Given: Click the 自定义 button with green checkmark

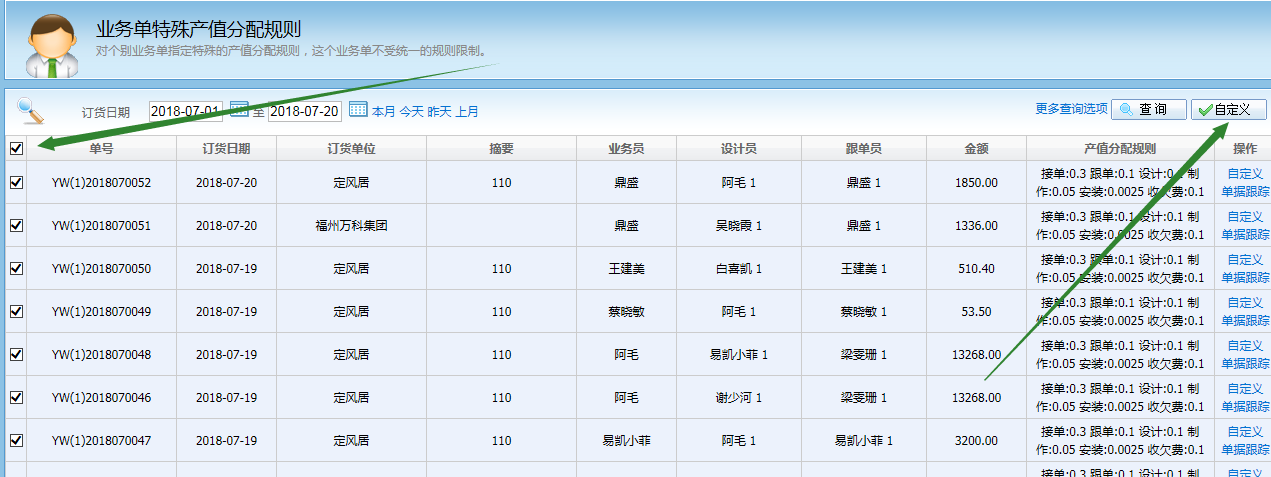Looking at the screenshot, I should 1229,109.
